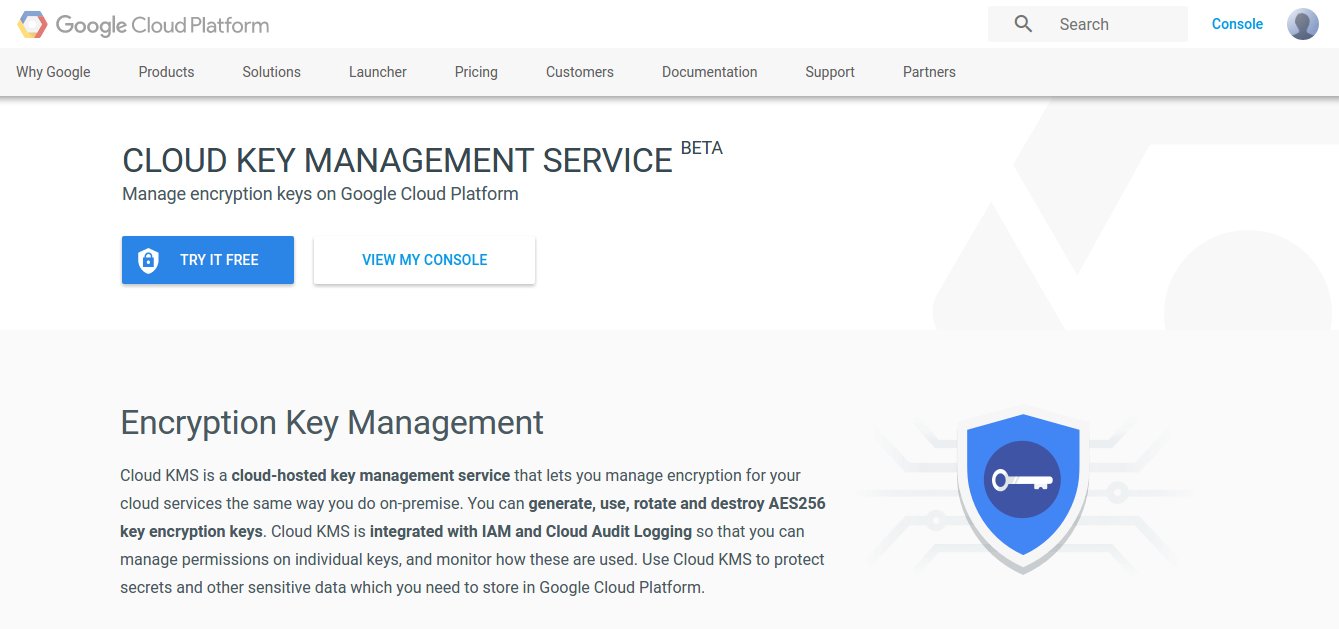Go to the Support section

point(829,72)
